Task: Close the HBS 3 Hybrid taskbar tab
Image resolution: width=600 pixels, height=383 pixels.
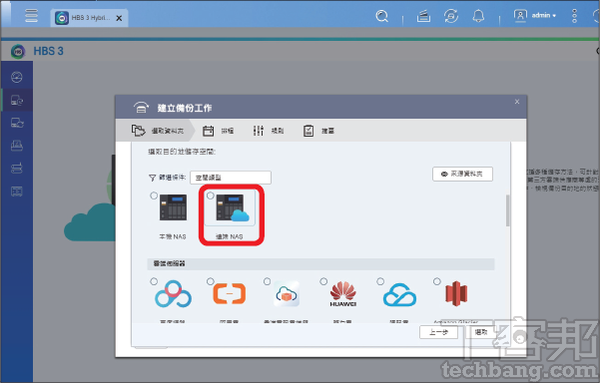Action: coord(119,18)
